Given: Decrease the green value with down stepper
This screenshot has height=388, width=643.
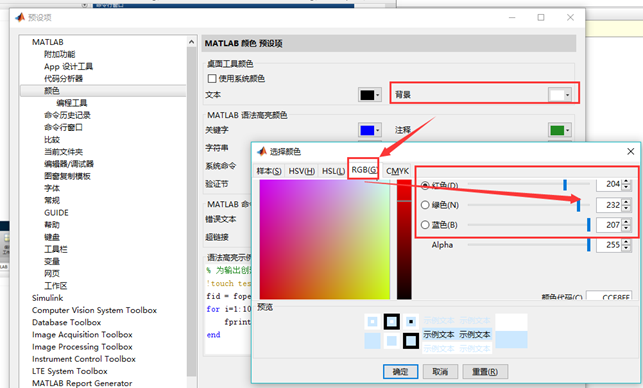Looking at the screenshot, I should [x=626, y=208].
